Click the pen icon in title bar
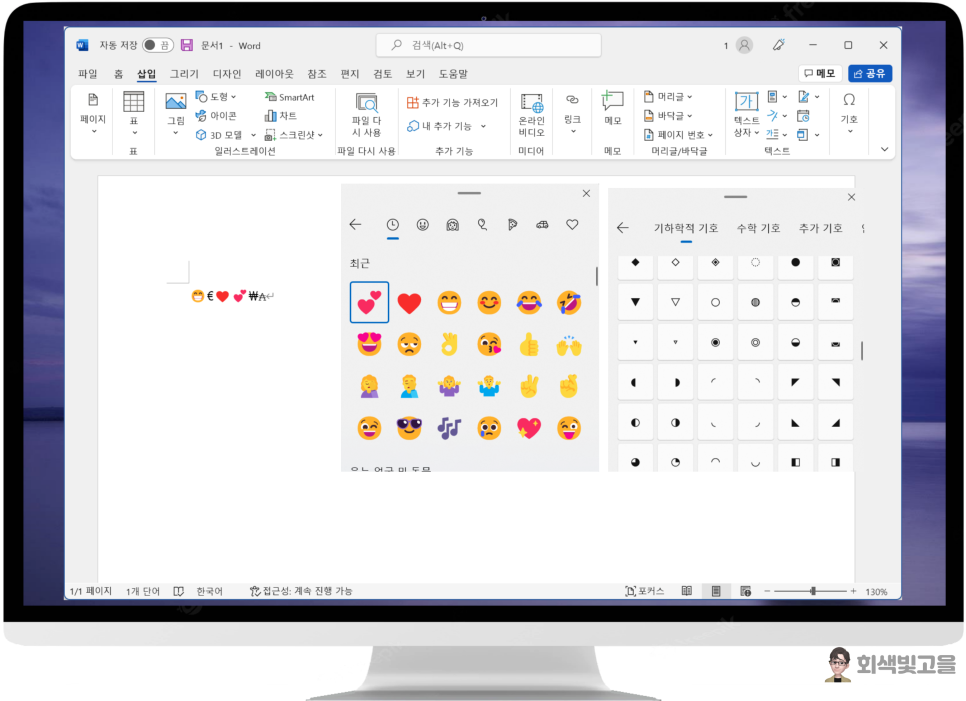Viewport: 966px width, 701px height. pyautogui.click(x=779, y=45)
